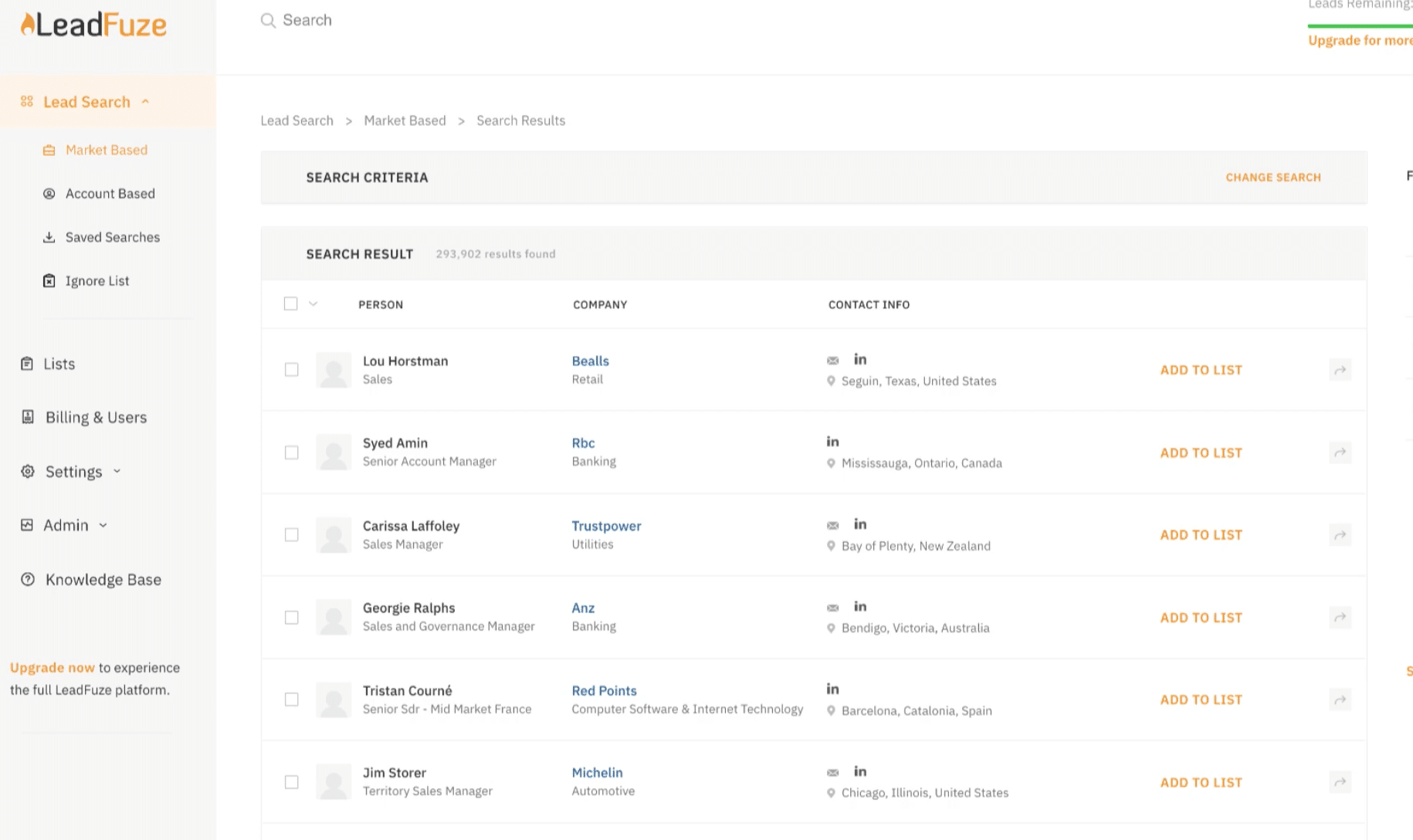Click the Lists clipboard icon
Viewport: 1413px width, 840px height.
pyautogui.click(x=27, y=364)
